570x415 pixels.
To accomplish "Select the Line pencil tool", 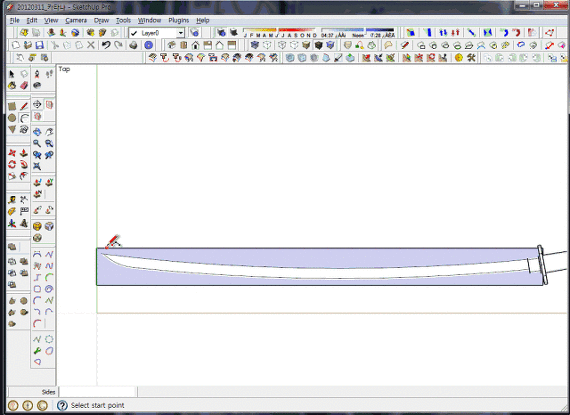I will [x=24, y=106].
